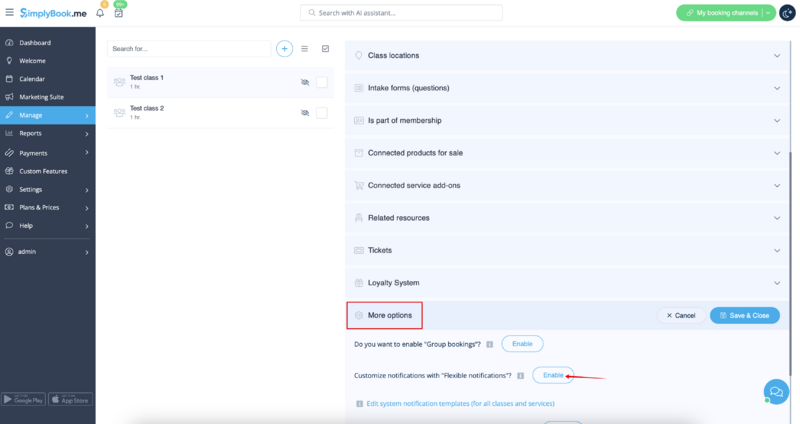Viewport: 800px width, 424px height.
Task: Click the Related resources chair icon
Action: coord(359,218)
